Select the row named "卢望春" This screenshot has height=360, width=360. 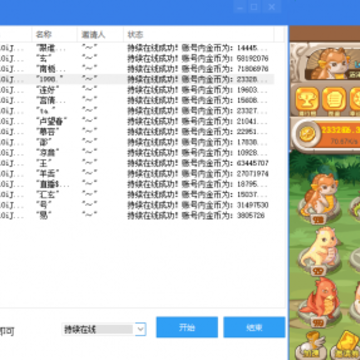137,121
